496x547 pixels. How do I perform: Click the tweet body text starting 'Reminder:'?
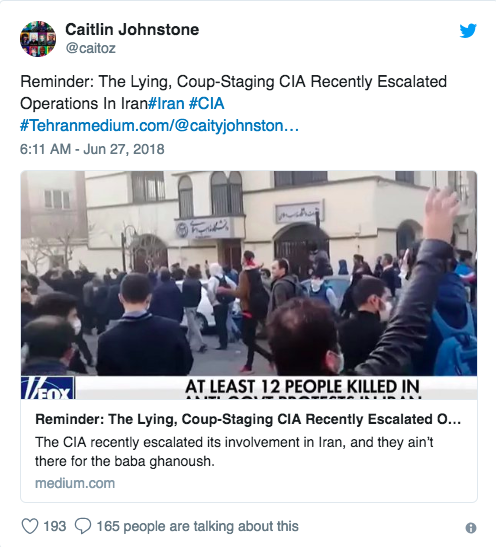tap(233, 92)
